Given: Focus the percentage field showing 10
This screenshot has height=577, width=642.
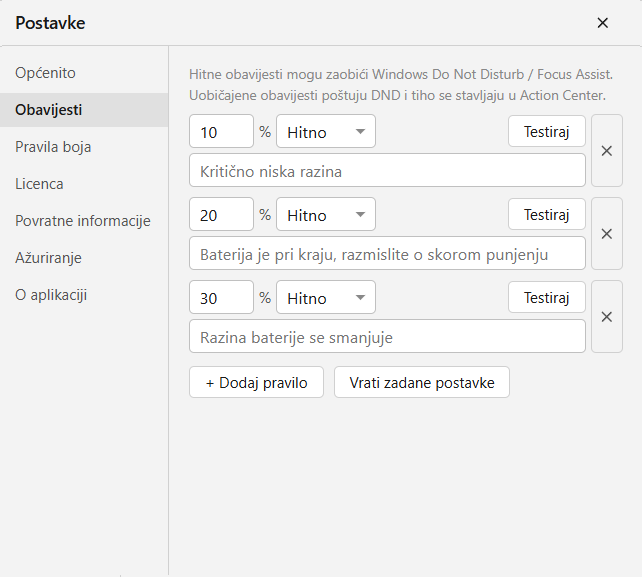Looking at the screenshot, I should tap(222, 131).
